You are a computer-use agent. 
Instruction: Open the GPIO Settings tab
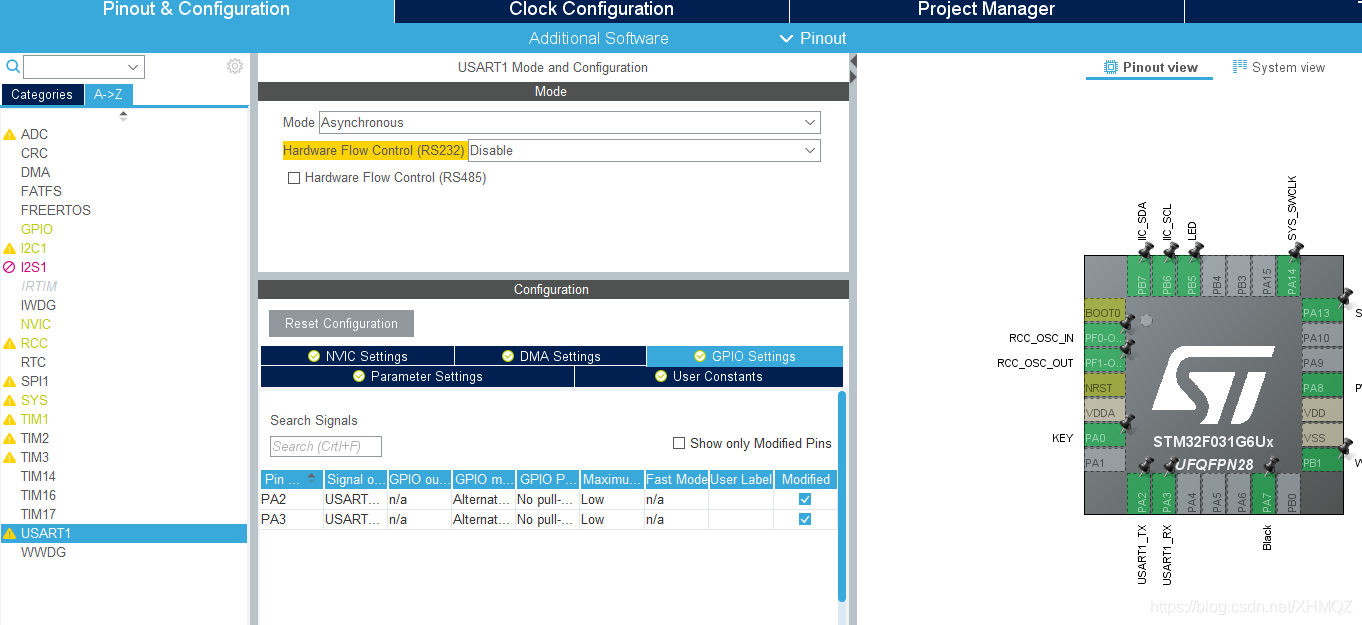pyautogui.click(x=744, y=356)
